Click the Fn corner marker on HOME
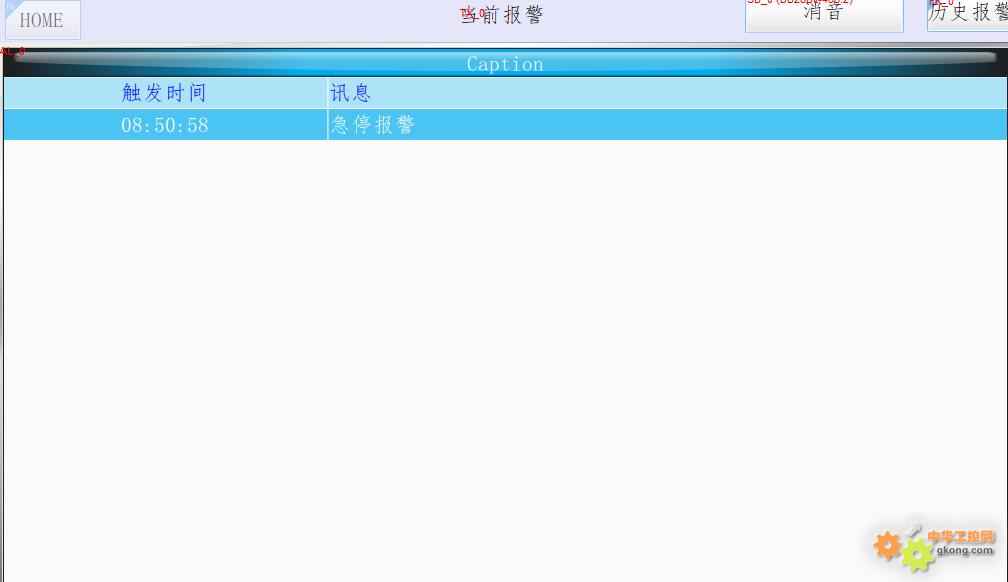The width and height of the screenshot is (1008, 582). tap(11, 6)
